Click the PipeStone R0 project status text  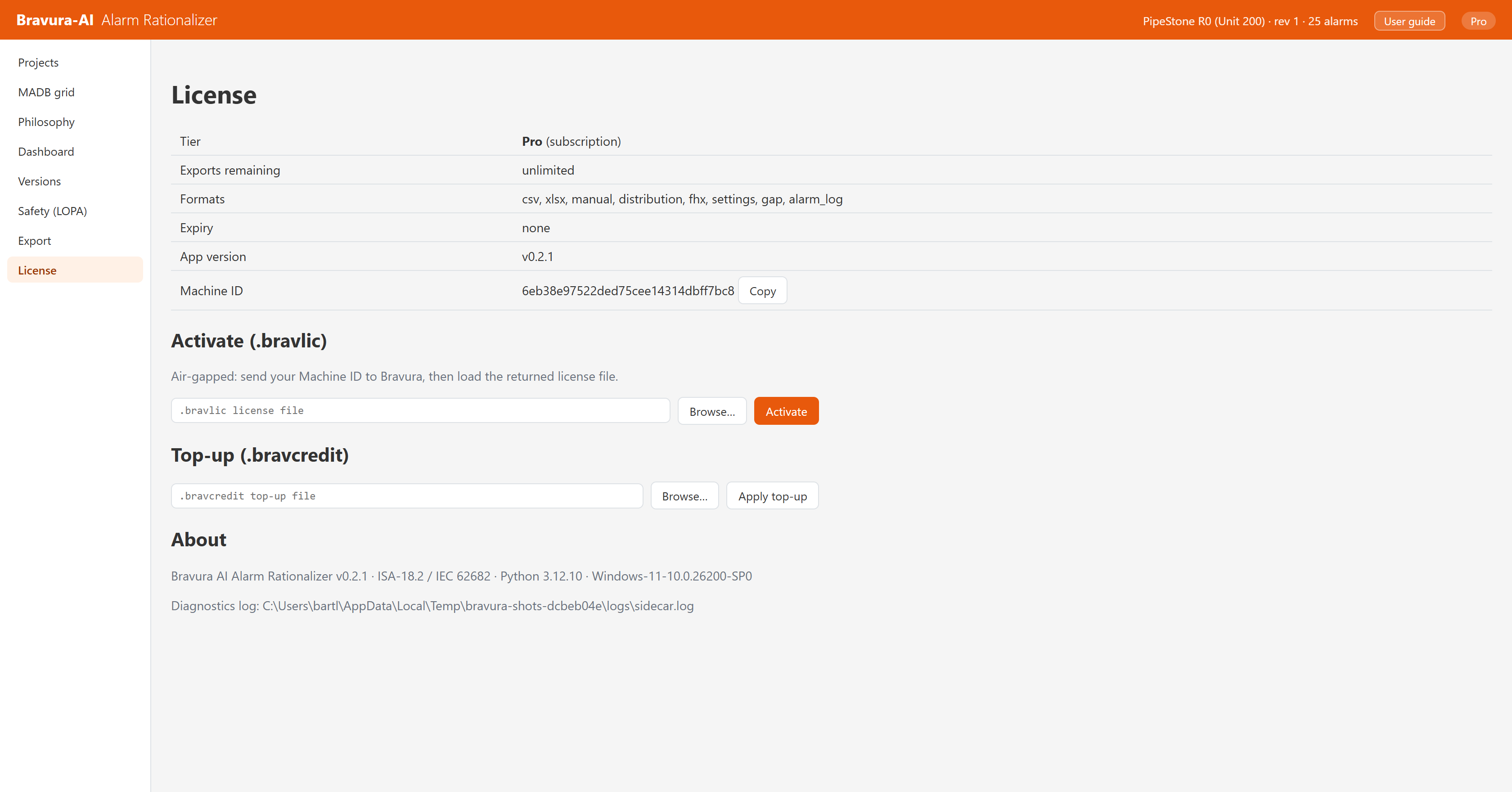1250,21
